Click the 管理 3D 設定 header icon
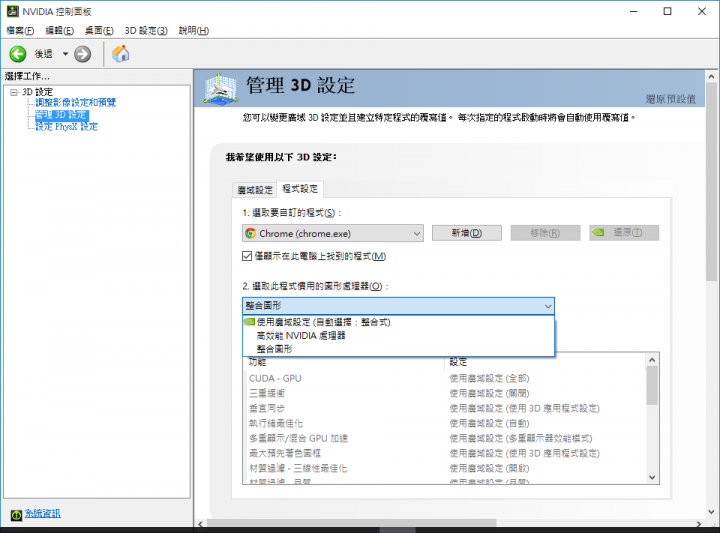The image size is (720, 533). pyautogui.click(x=221, y=88)
